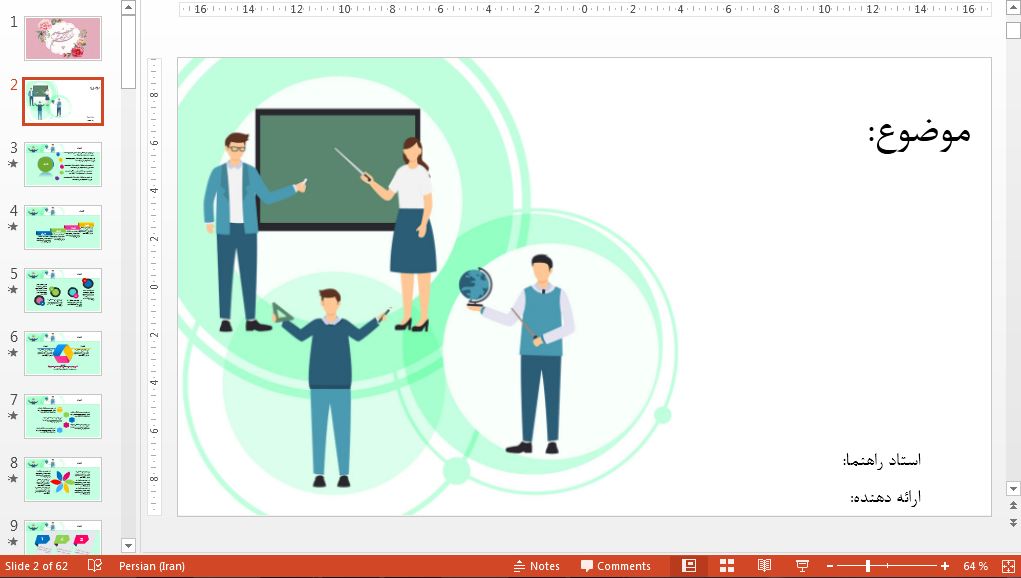1021x578 pixels.
Task: Click the موضوع title text box
Action: 919,134
